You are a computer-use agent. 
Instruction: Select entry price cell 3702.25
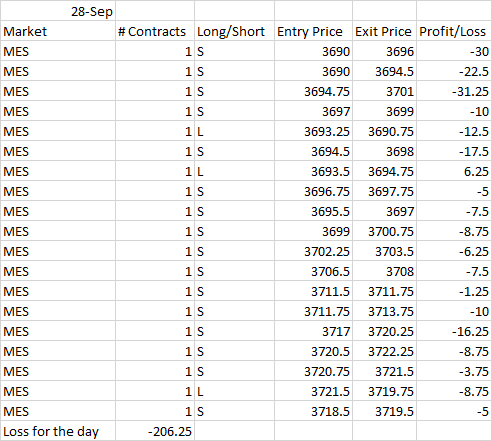(313, 251)
